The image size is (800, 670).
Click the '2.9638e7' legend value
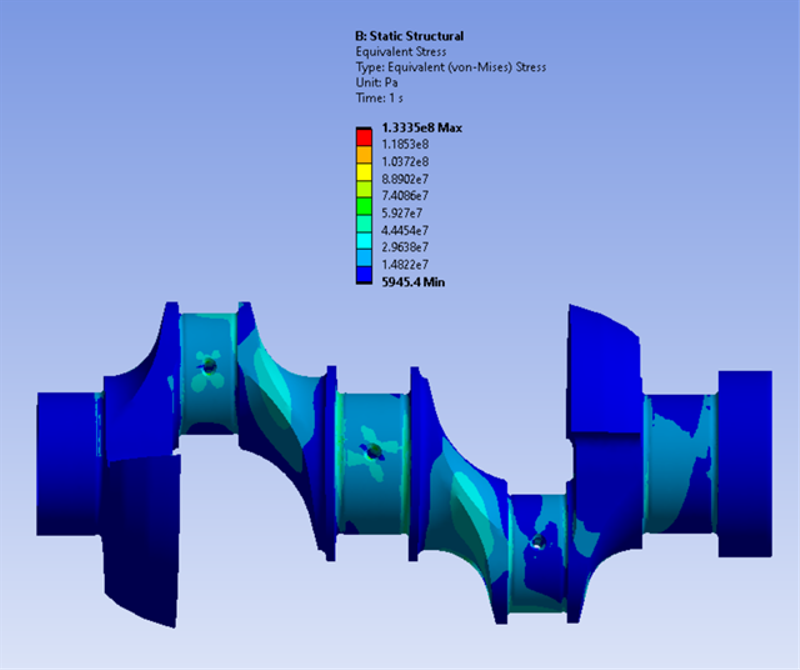point(405,247)
